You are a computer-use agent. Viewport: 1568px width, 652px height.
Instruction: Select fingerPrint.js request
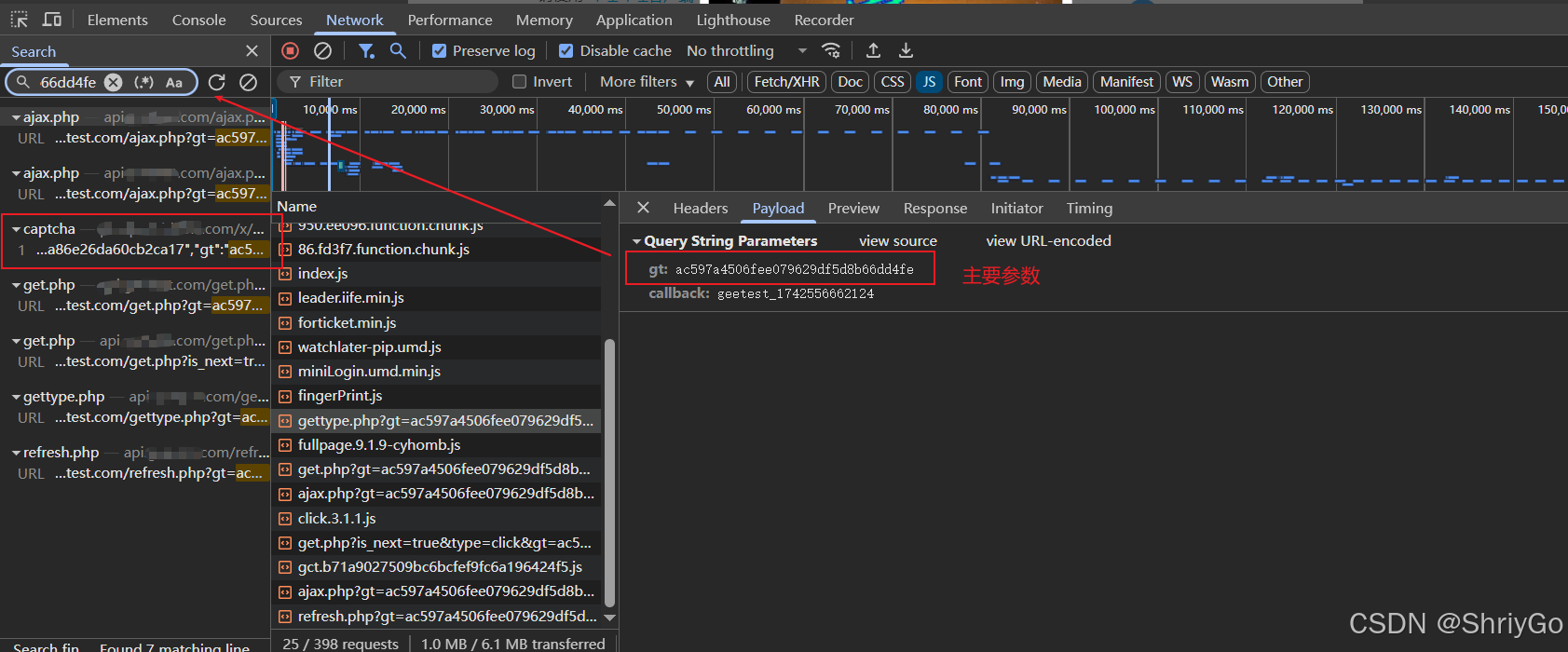pyautogui.click(x=438, y=396)
